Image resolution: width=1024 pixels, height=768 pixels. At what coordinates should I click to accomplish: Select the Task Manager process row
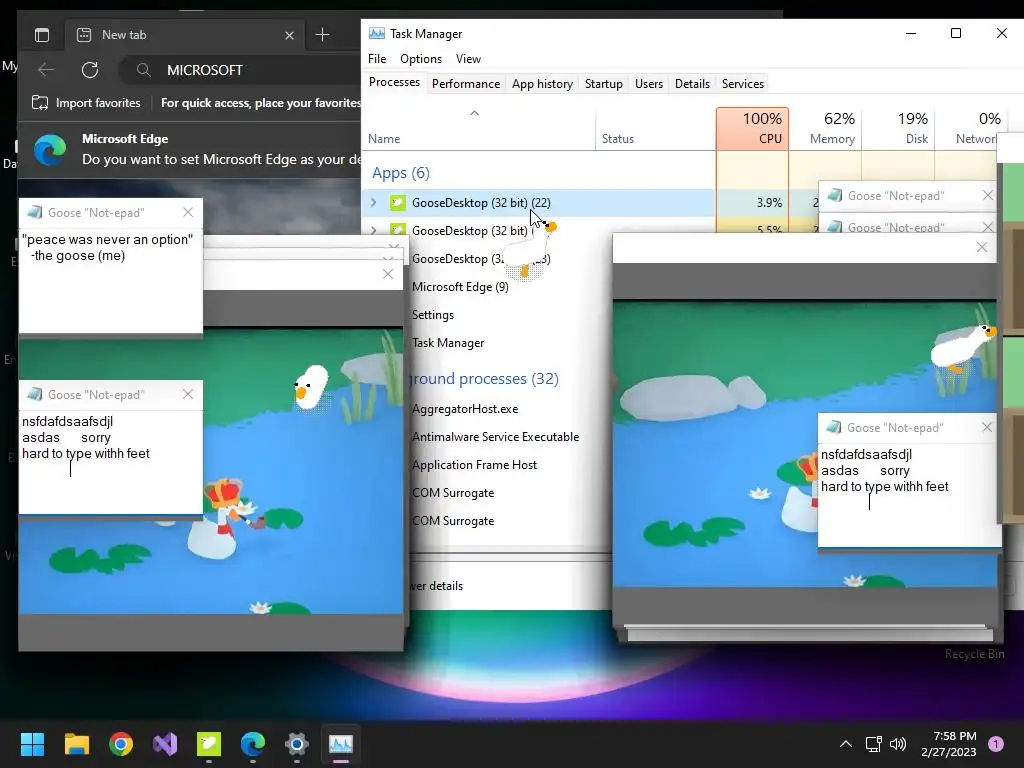tap(448, 343)
